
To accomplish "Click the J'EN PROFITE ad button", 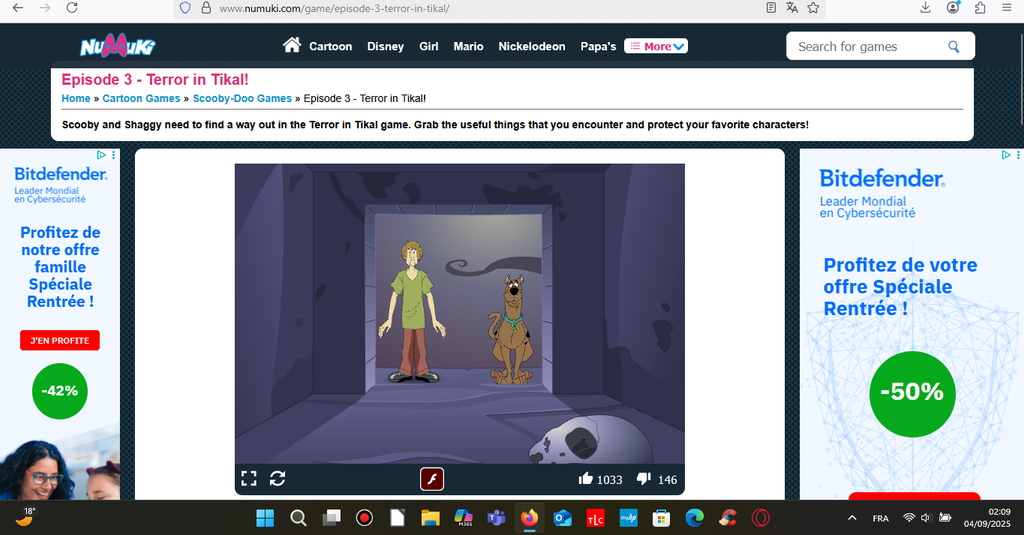I will (60, 341).
